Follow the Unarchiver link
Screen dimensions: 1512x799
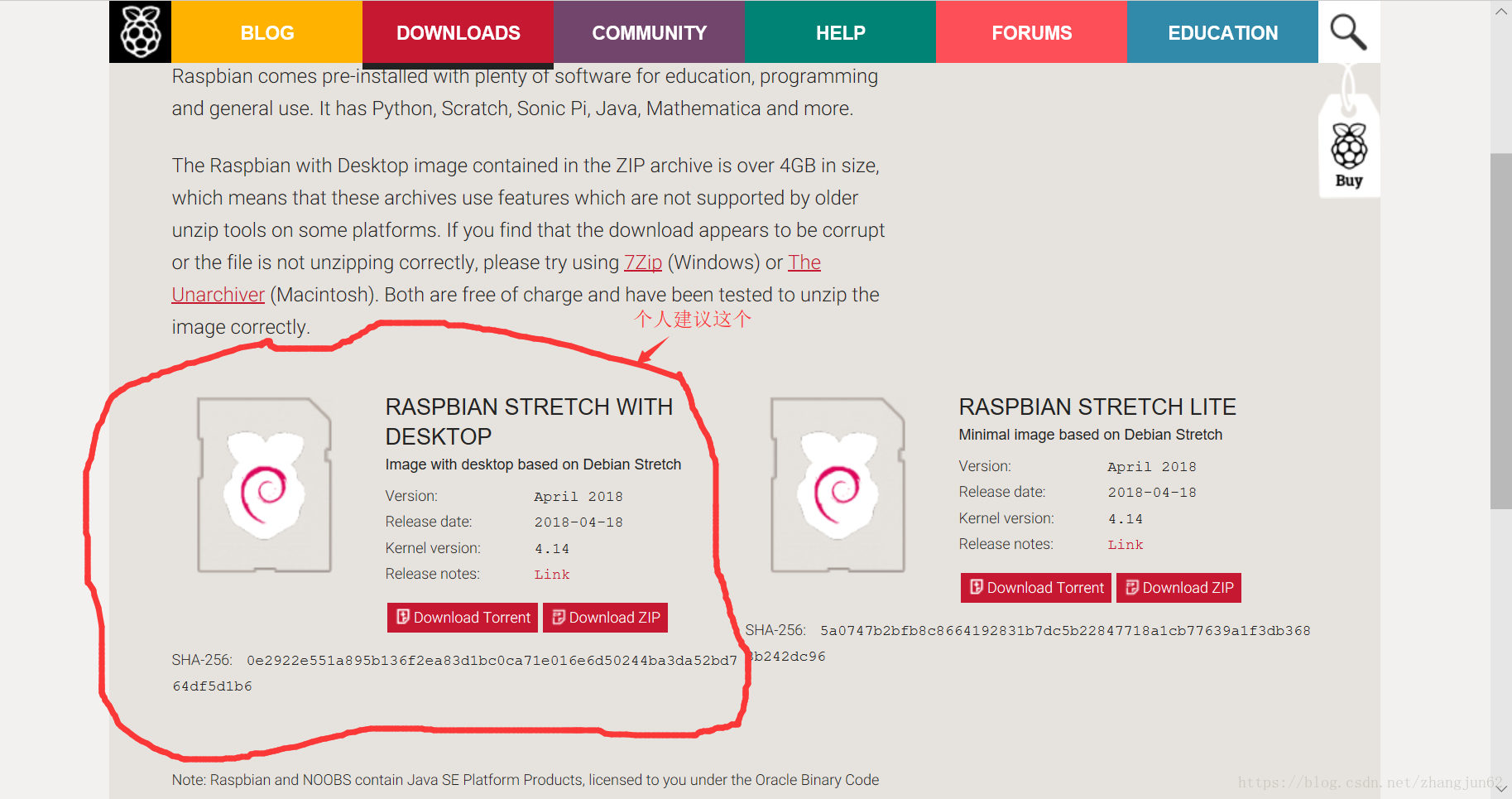coord(218,295)
